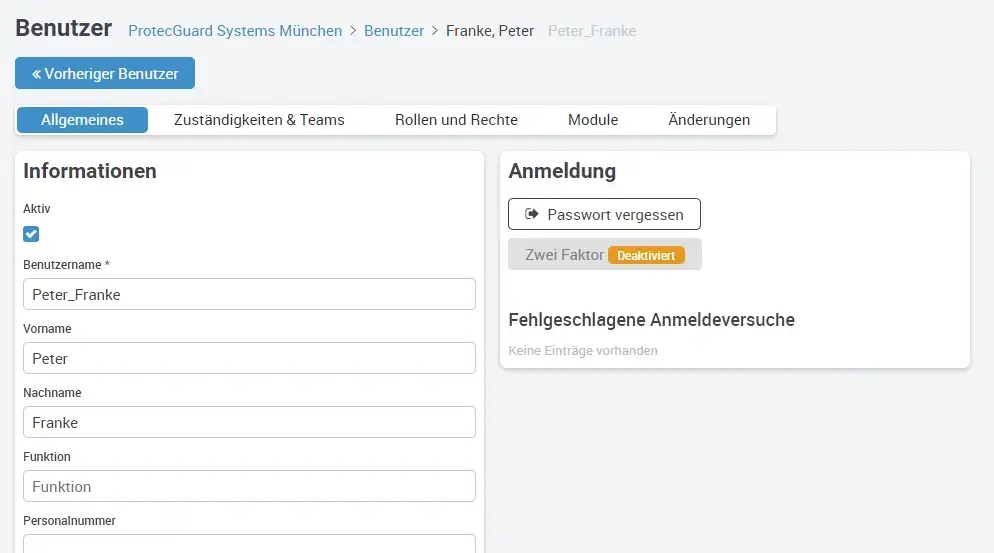The height and width of the screenshot is (553, 994).
Task: Show the Änderungen tab
Action: pyautogui.click(x=709, y=120)
